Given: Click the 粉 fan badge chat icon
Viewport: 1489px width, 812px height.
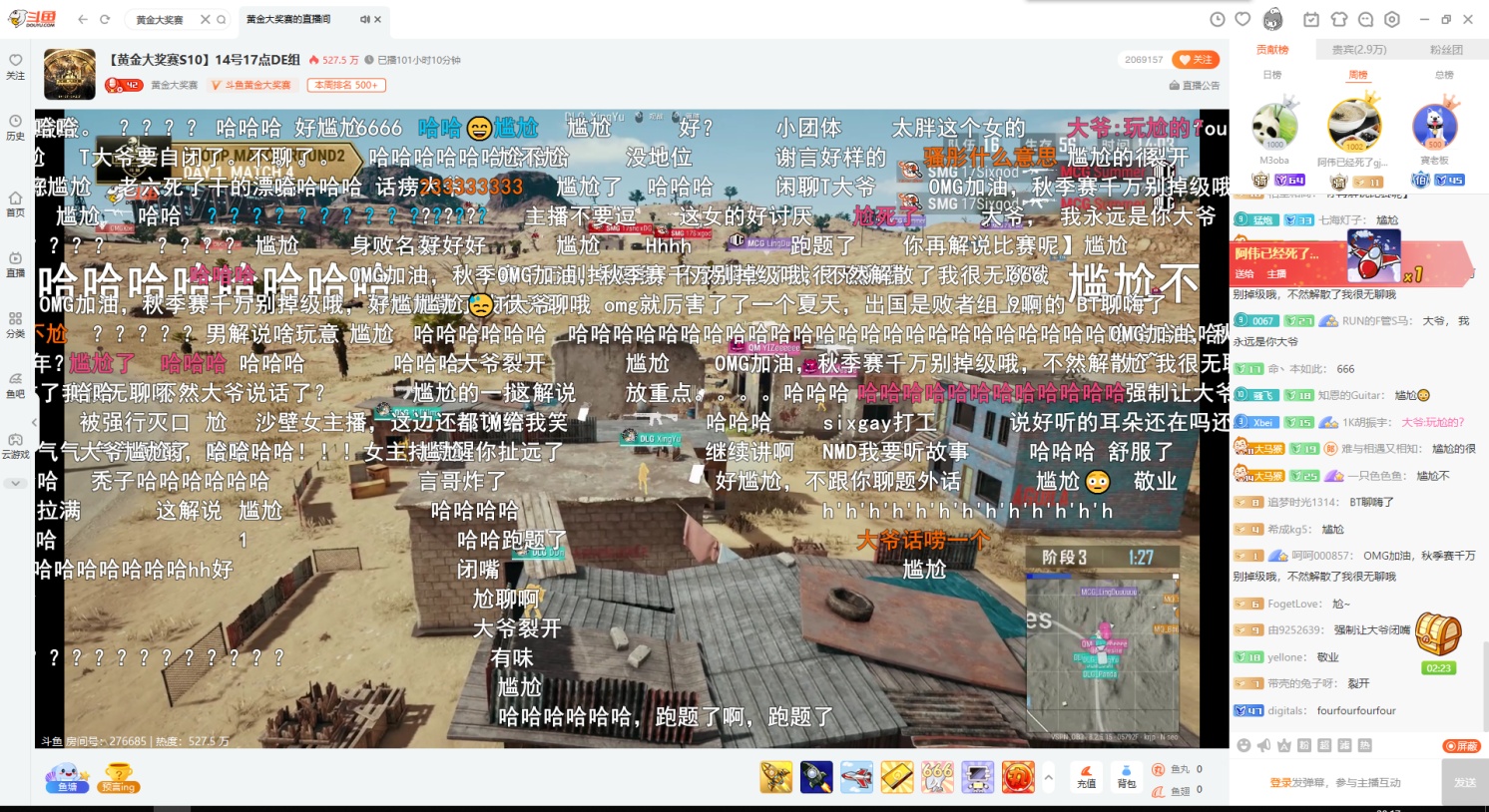Looking at the screenshot, I should point(1304,745).
